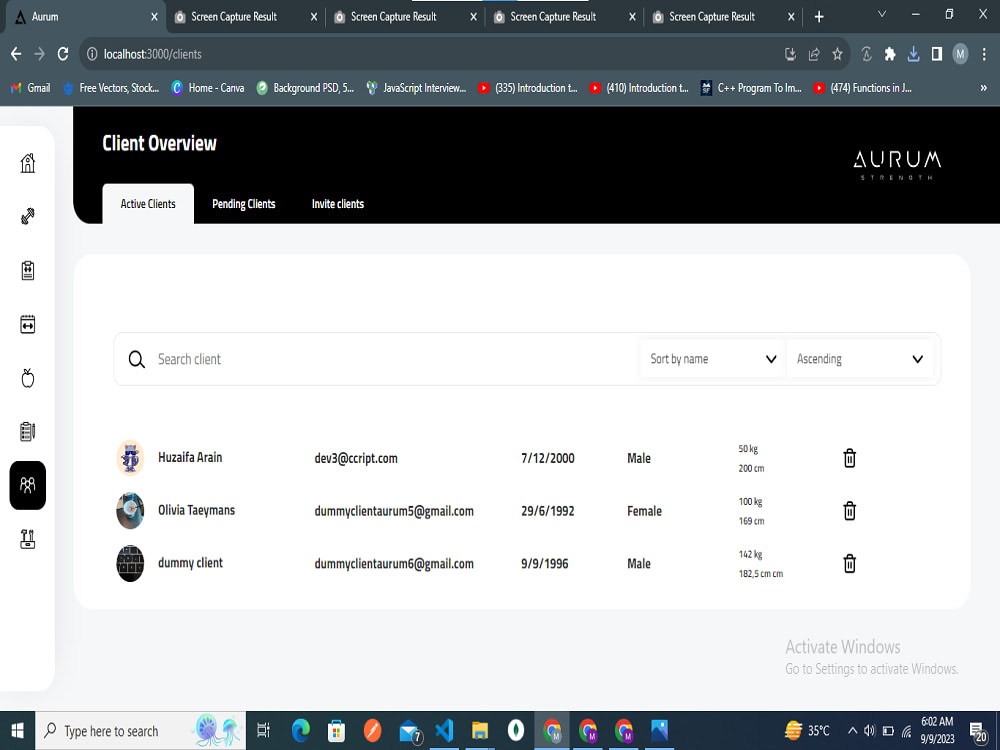1000x750 pixels.
Task: Open the Invite clients tab
Action: pyautogui.click(x=337, y=203)
